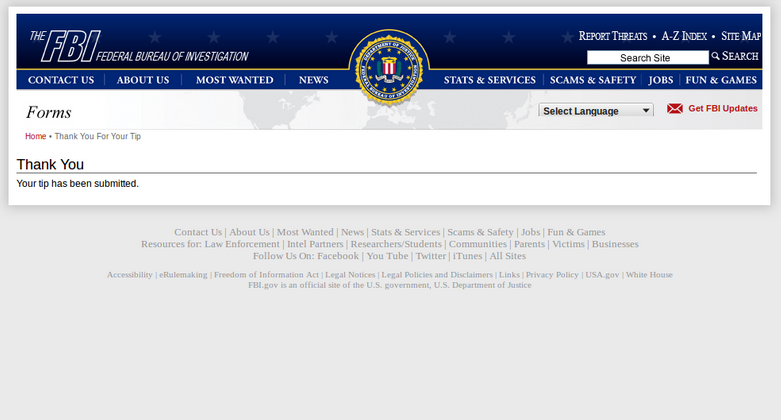781x420 pixels.
Task: Click the red envelope updates icon
Action: click(674, 109)
